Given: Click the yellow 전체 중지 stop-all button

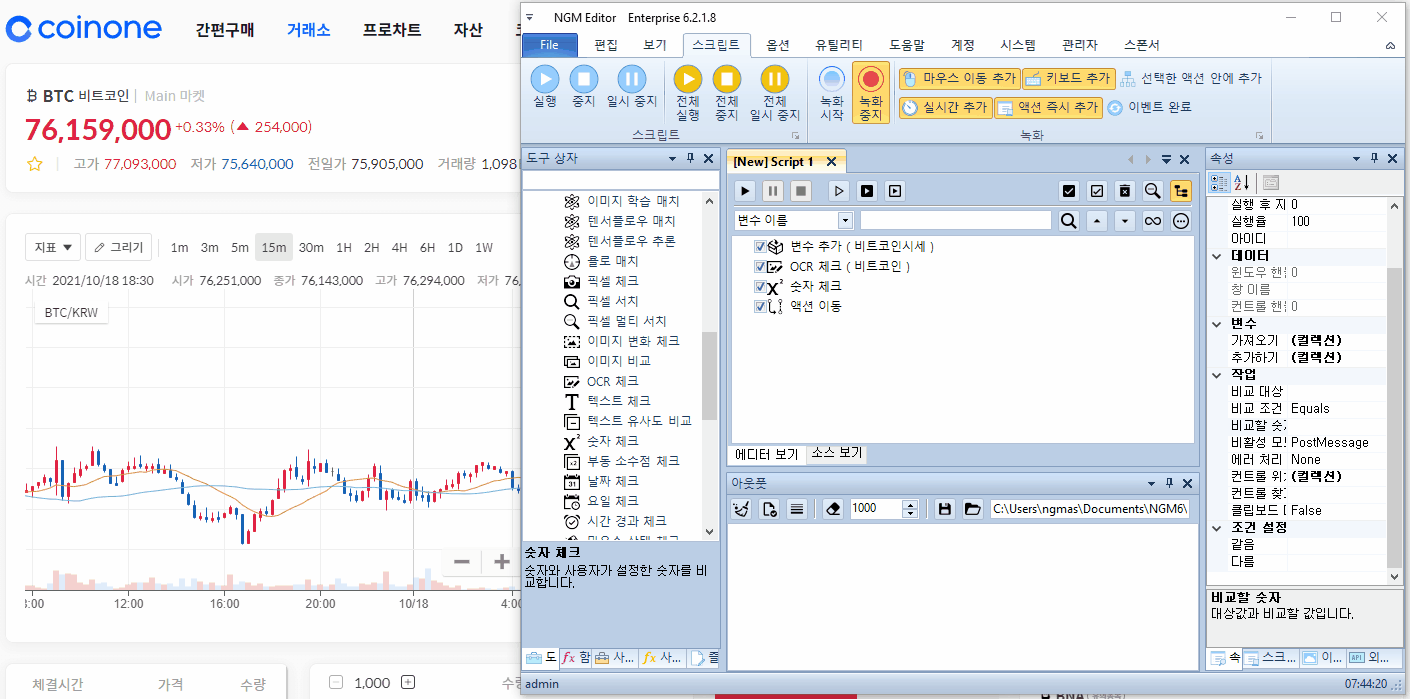Looking at the screenshot, I should tap(727, 92).
